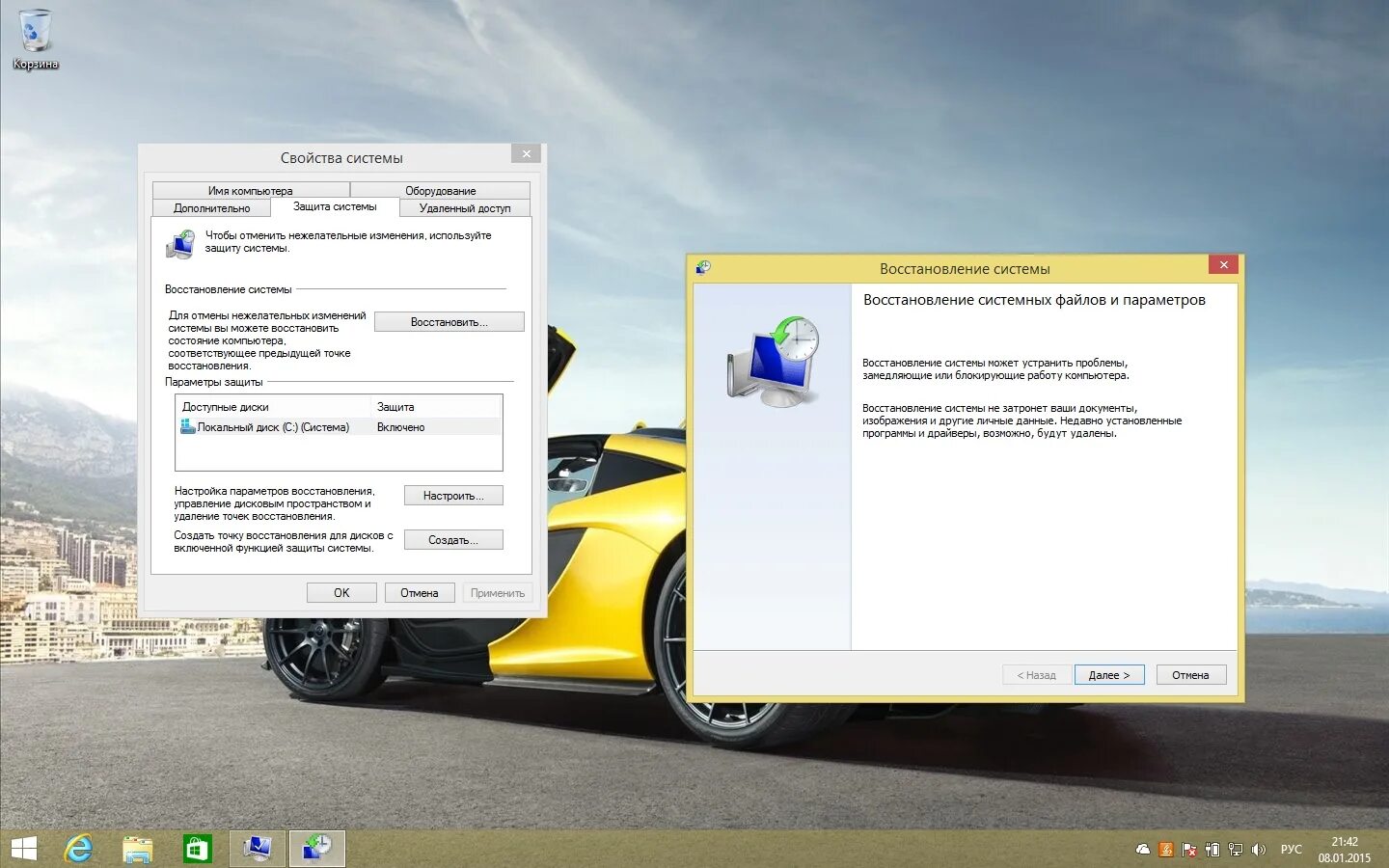This screenshot has width=1389, height=868.
Task: Click the Start button
Action: point(22,849)
